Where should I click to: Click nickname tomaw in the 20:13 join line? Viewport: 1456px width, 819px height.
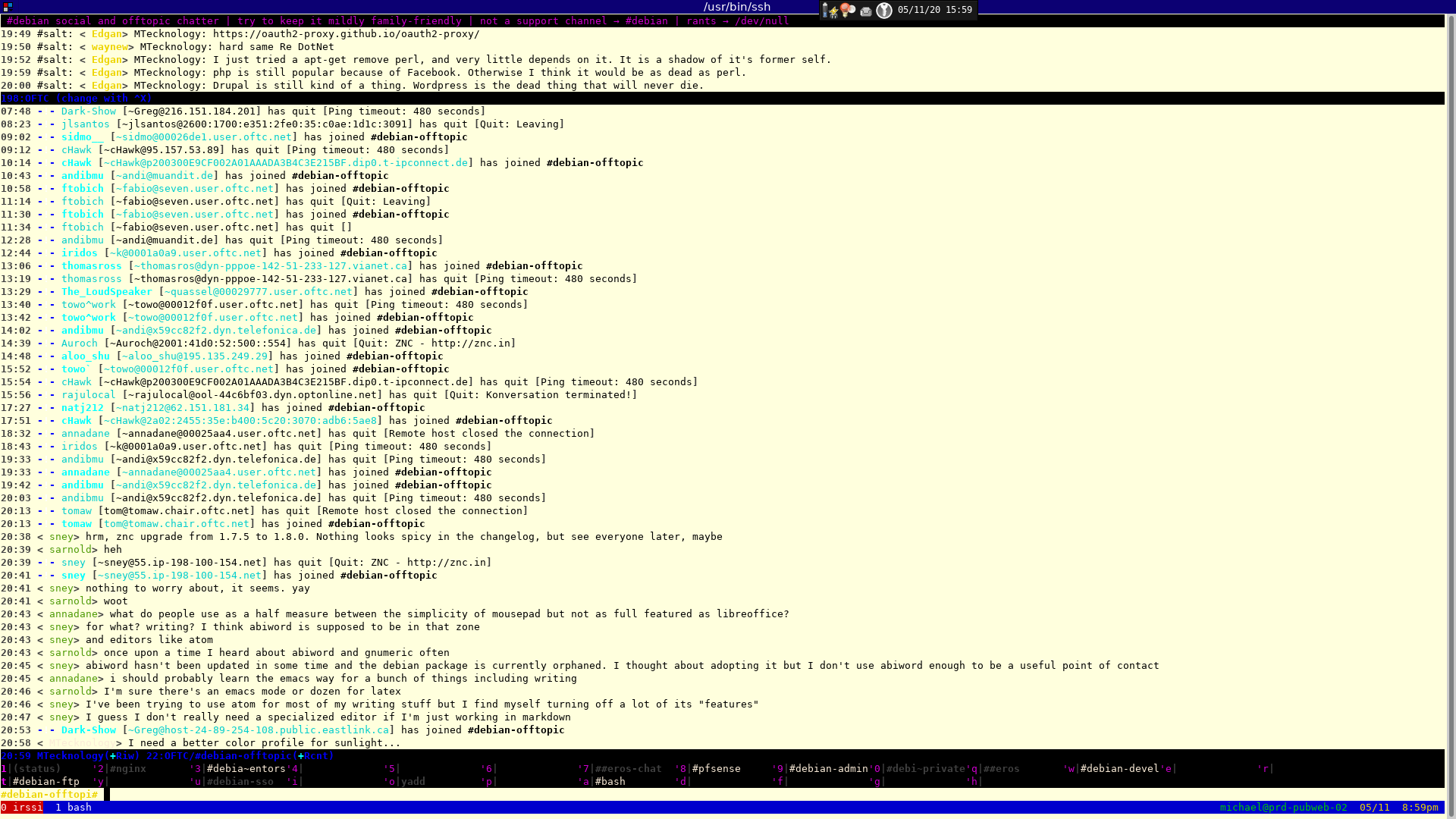point(76,524)
